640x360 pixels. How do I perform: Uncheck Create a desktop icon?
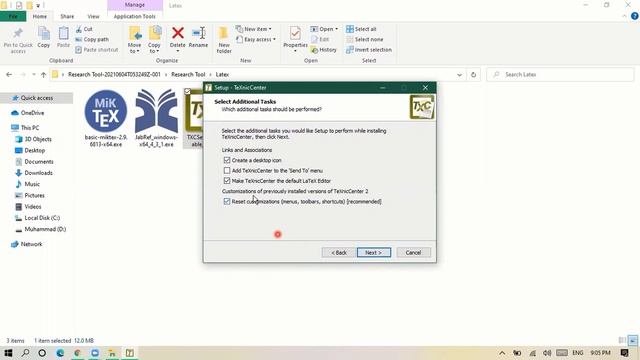[x=227, y=160]
